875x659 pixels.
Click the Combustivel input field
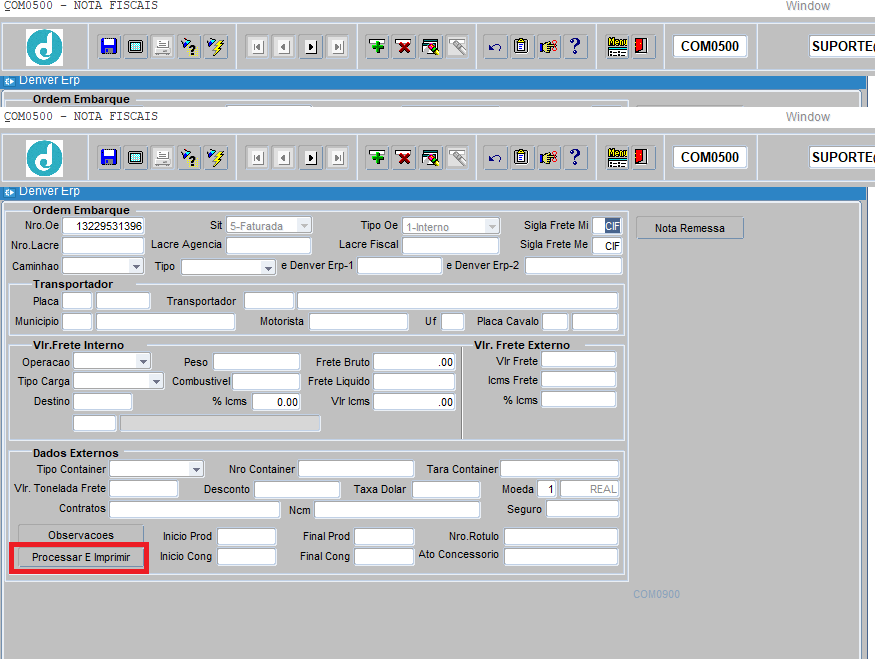click(x=266, y=382)
